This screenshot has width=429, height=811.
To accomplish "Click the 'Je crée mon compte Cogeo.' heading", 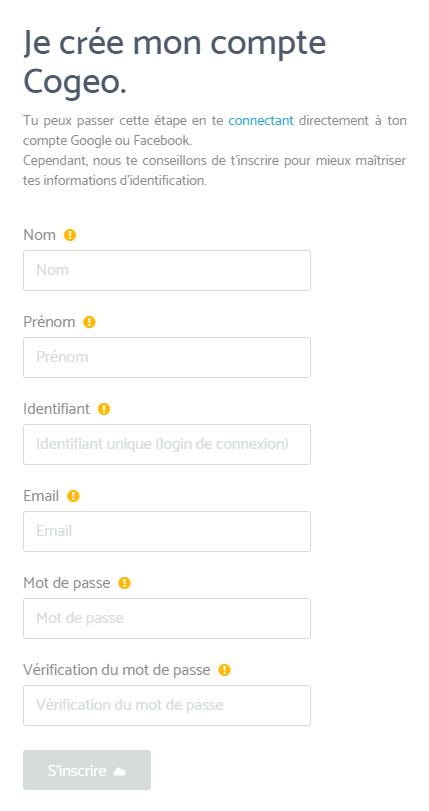I will 174,62.
